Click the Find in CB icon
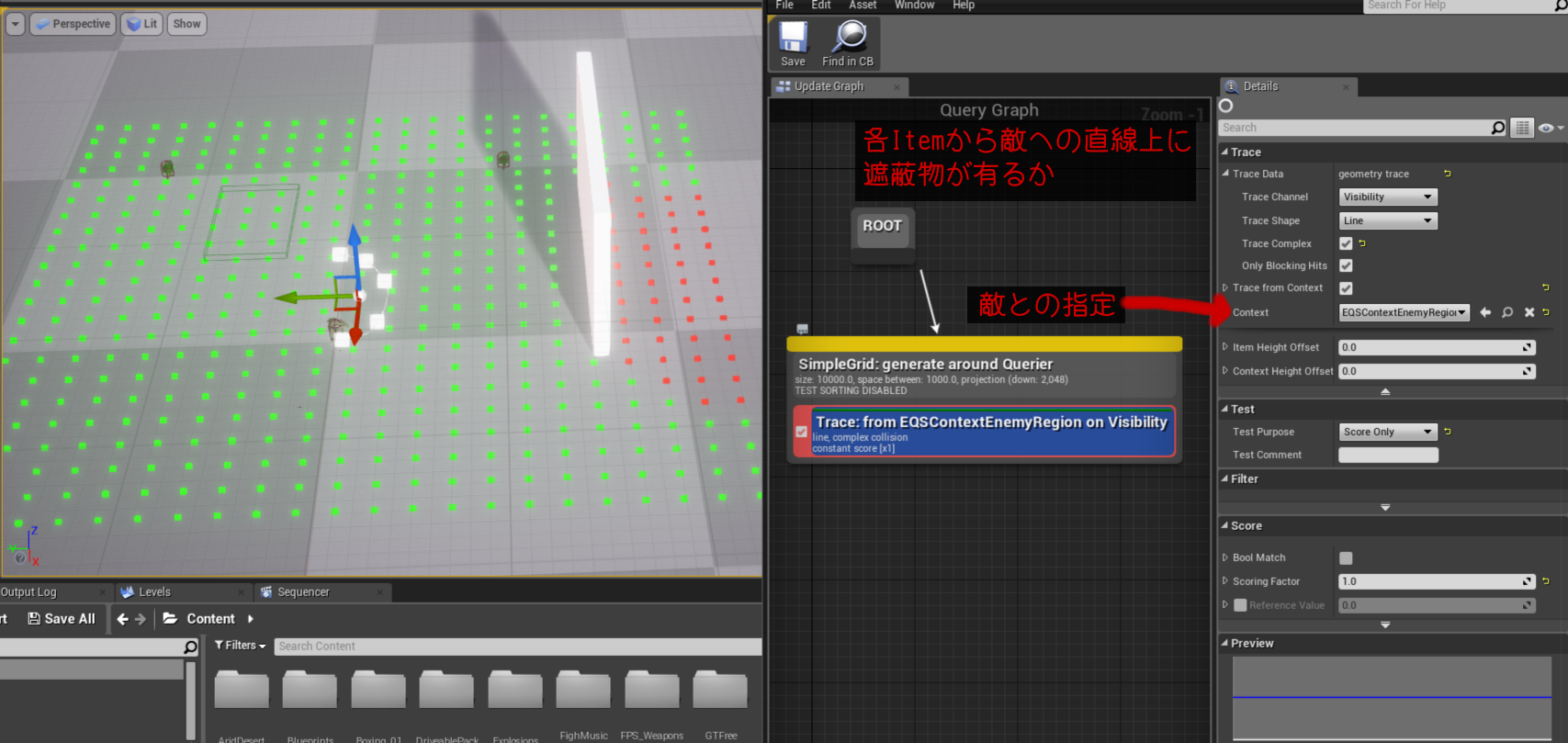 point(848,43)
